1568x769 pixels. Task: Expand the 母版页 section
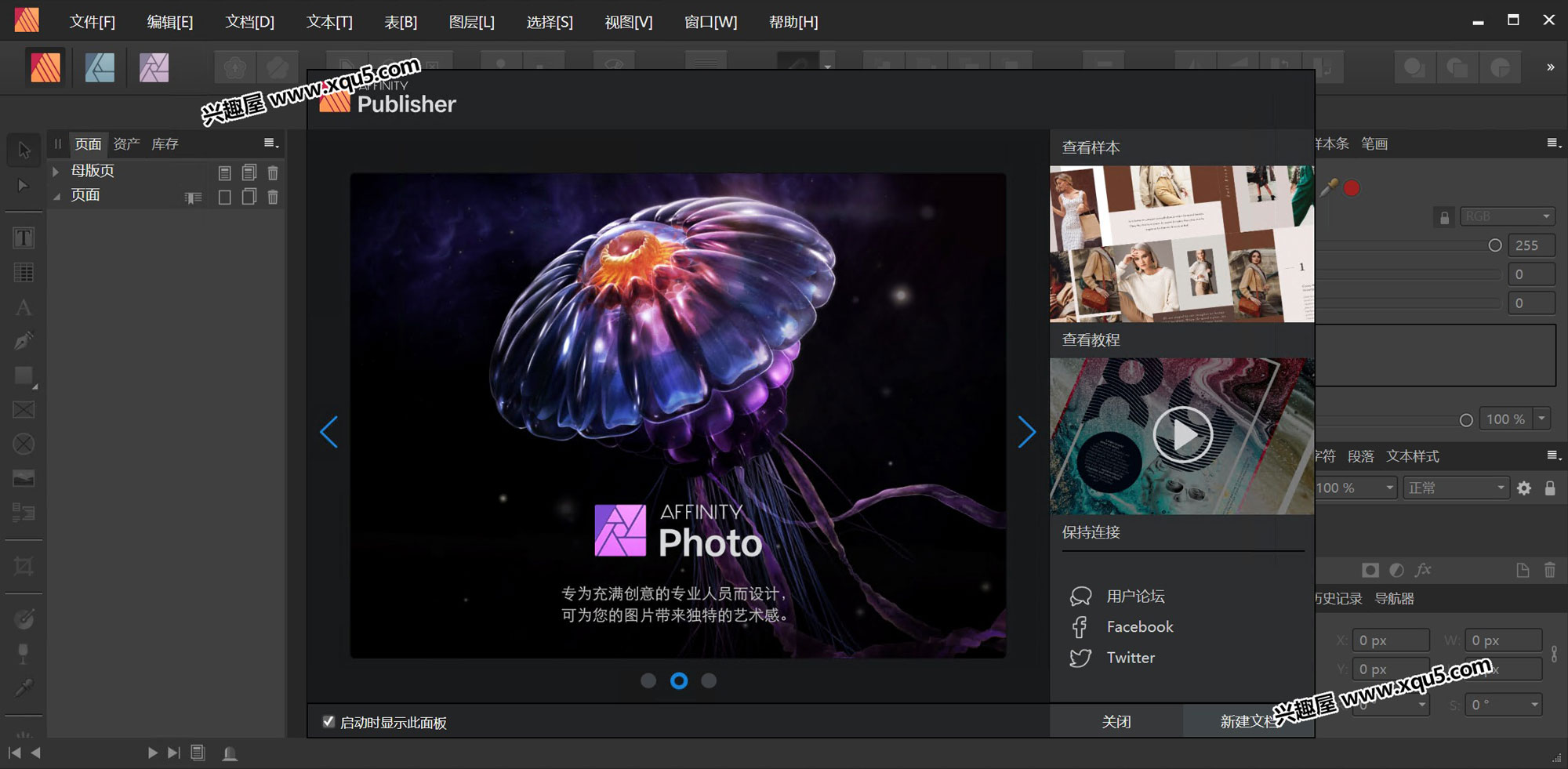(x=56, y=171)
